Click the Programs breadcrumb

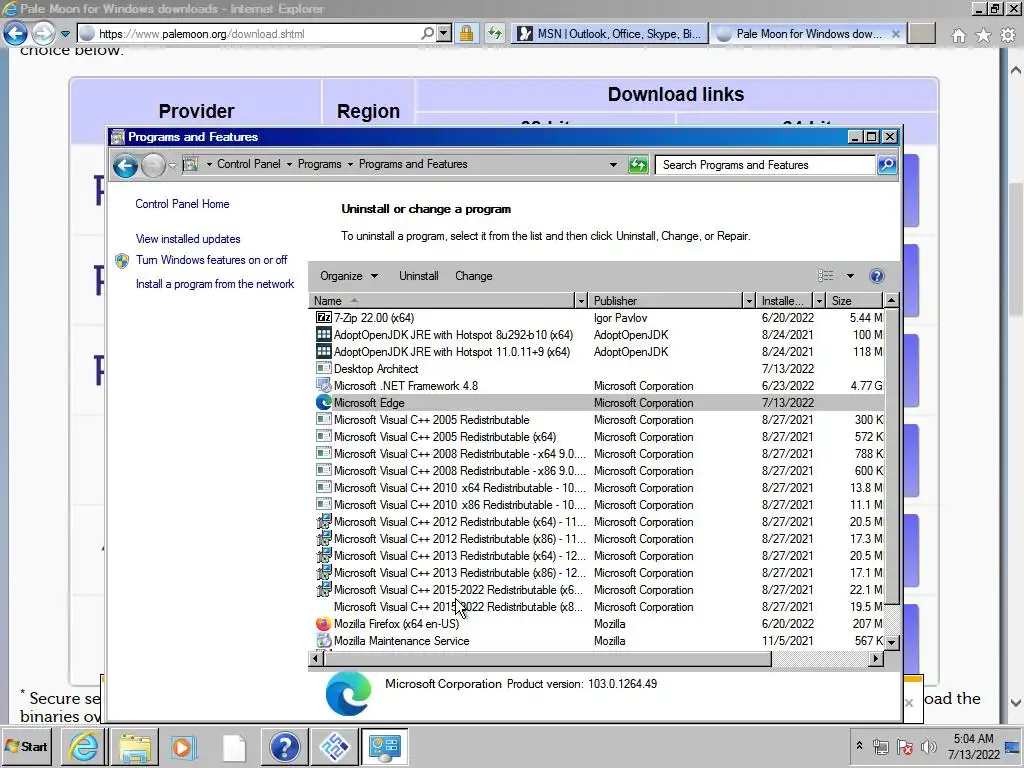pos(319,165)
